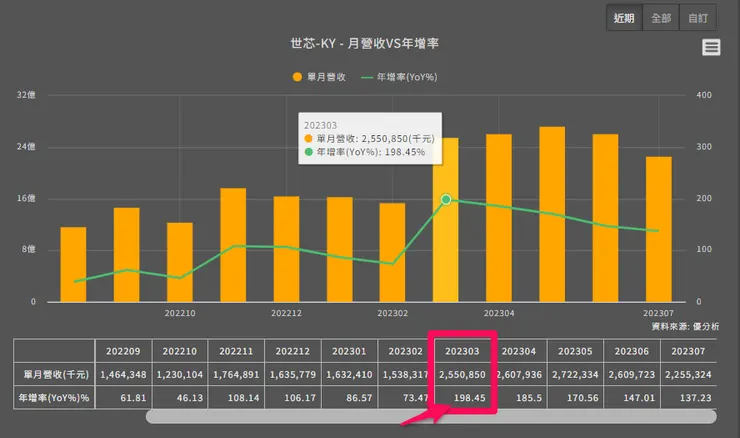This screenshot has width=740, height=438.
Task: Click the YoY cell 61.81
Action: (123, 397)
